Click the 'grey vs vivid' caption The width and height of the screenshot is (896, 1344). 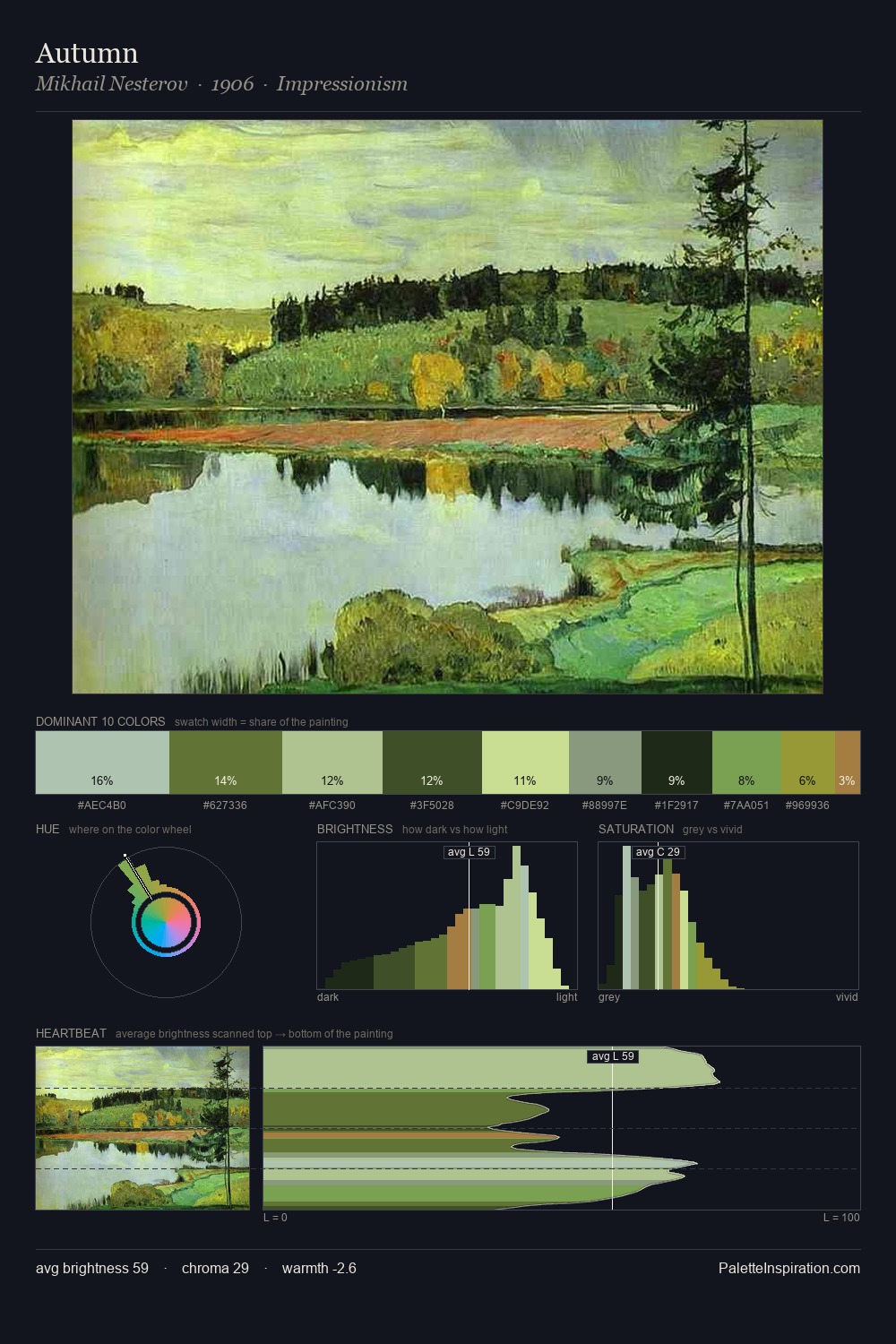pos(712,829)
